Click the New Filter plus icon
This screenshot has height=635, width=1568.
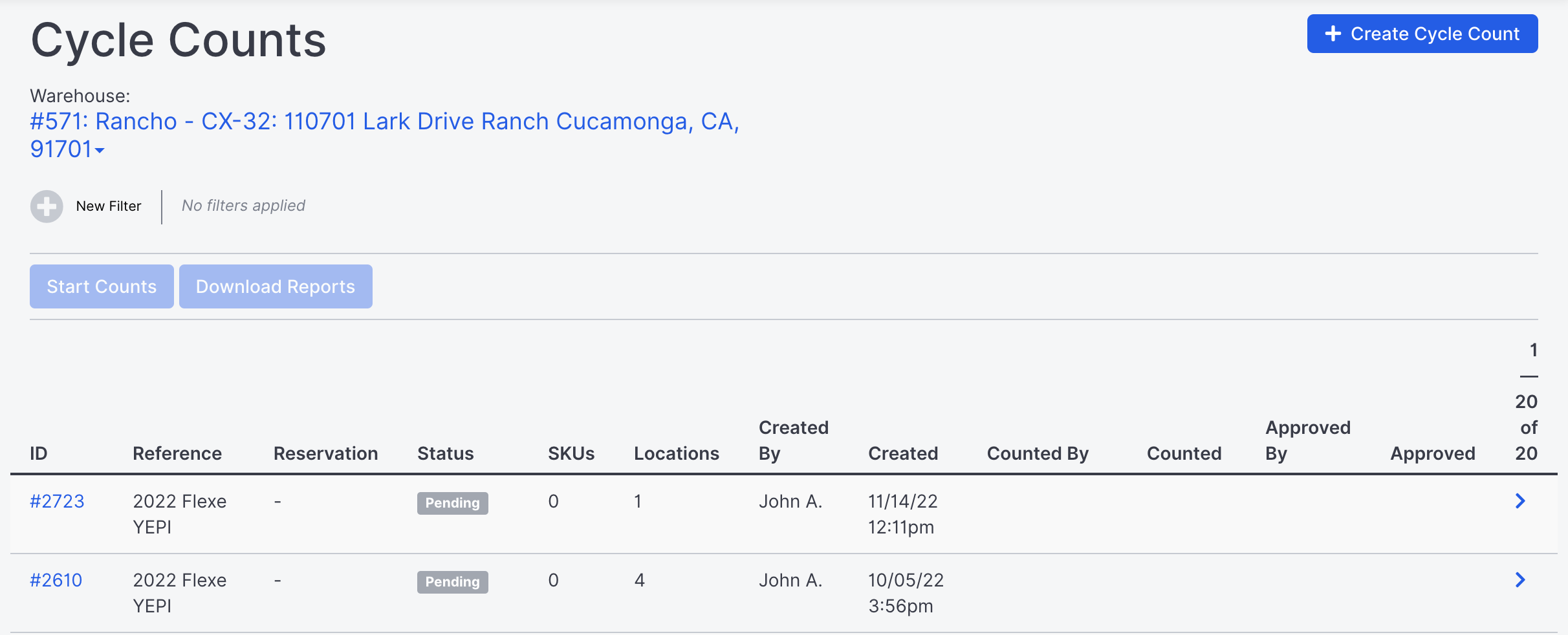coord(47,206)
